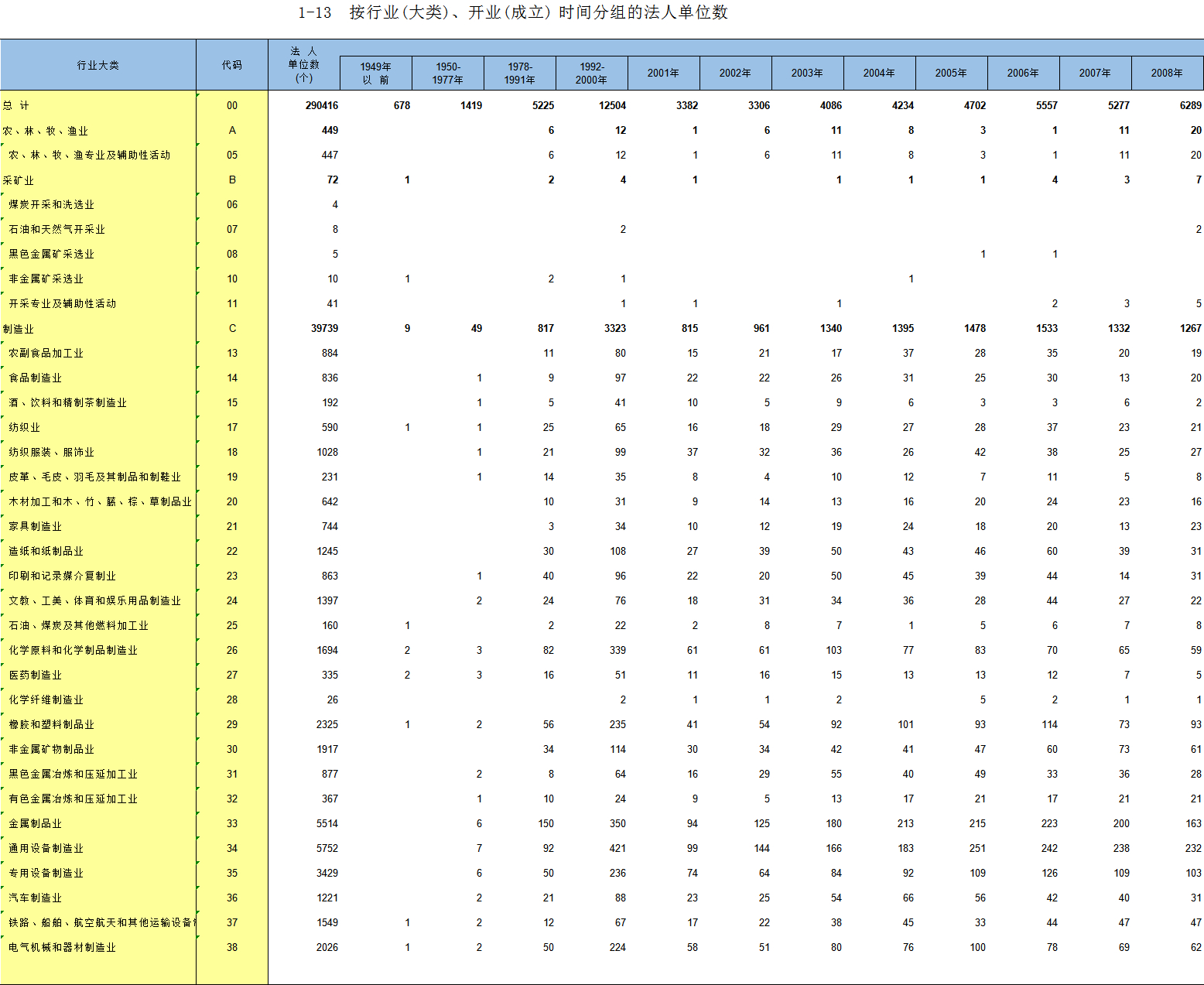The image size is (1204, 985).
Task: Click code cell 00 in 总计 row
Action: click(x=232, y=106)
